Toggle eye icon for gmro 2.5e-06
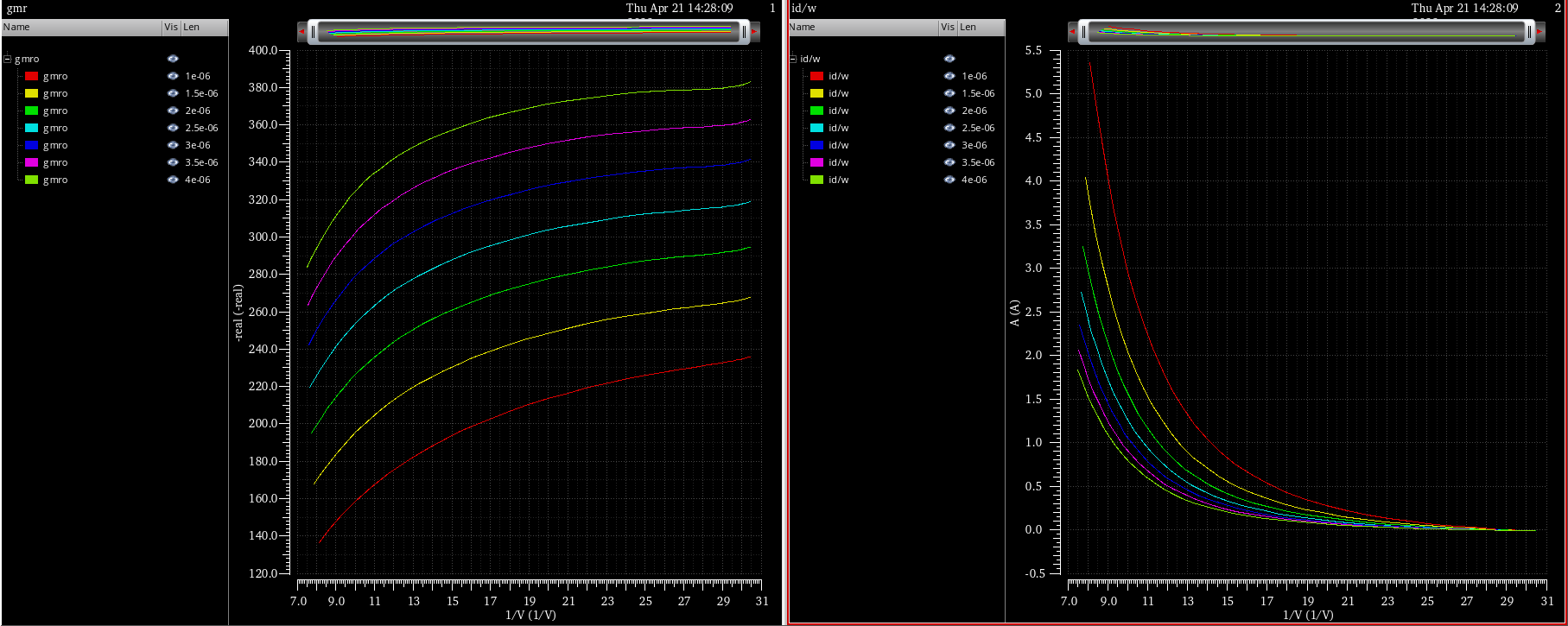Image resolution: width=1568 pixels, height=626 pixels. pos(173,128)
